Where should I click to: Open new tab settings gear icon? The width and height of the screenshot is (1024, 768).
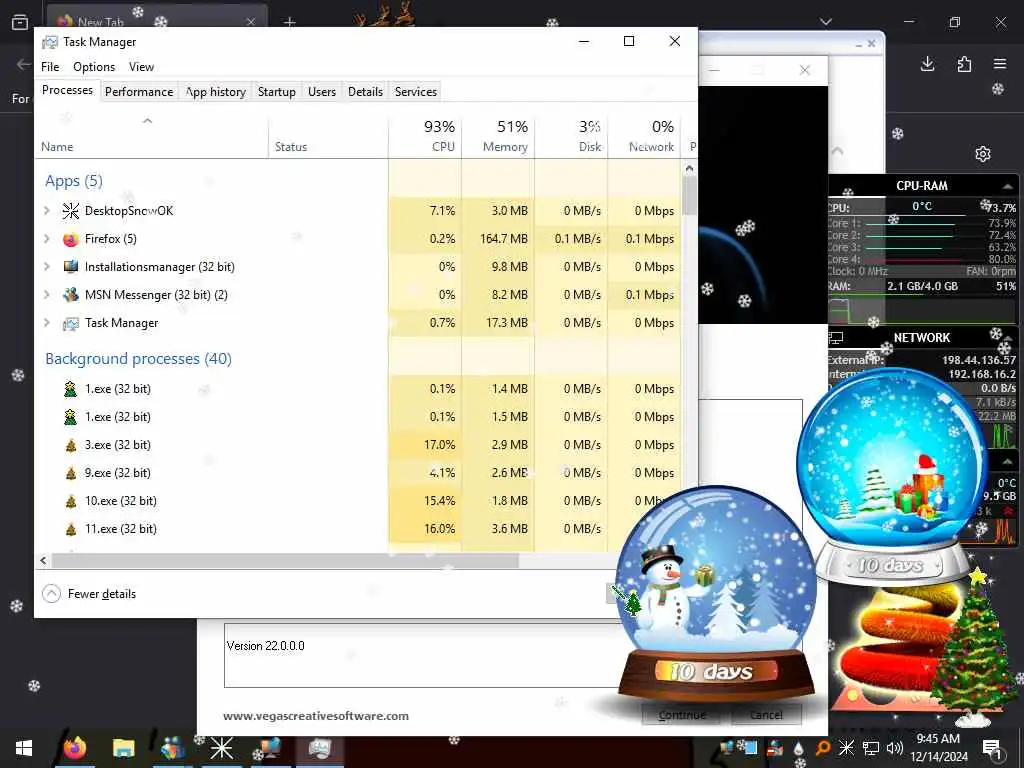coord(983,154)
